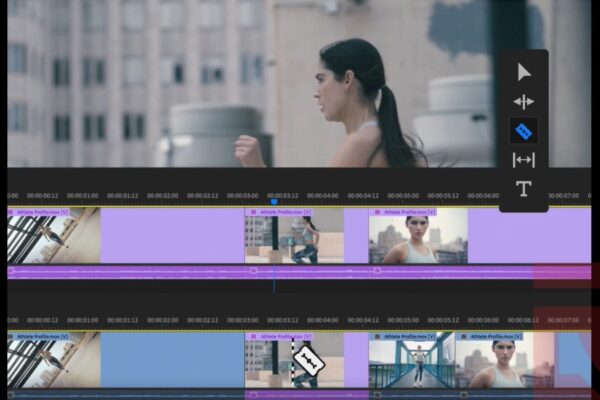
Task: Select the bridge runner clip in lower timeline
Action: coord(412,362)
